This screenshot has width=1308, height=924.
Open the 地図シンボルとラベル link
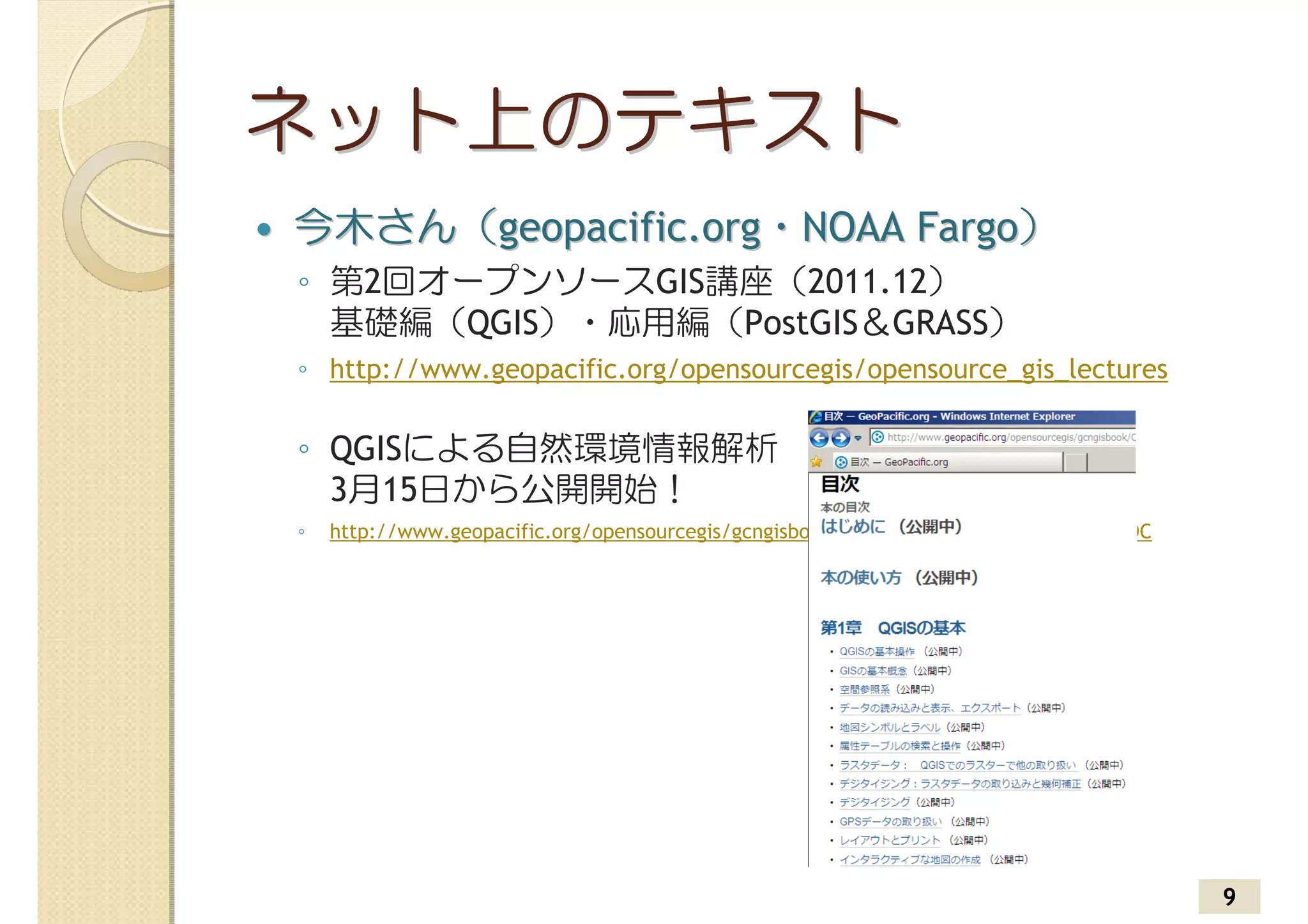pyautogui.click(x=890, y=727)
